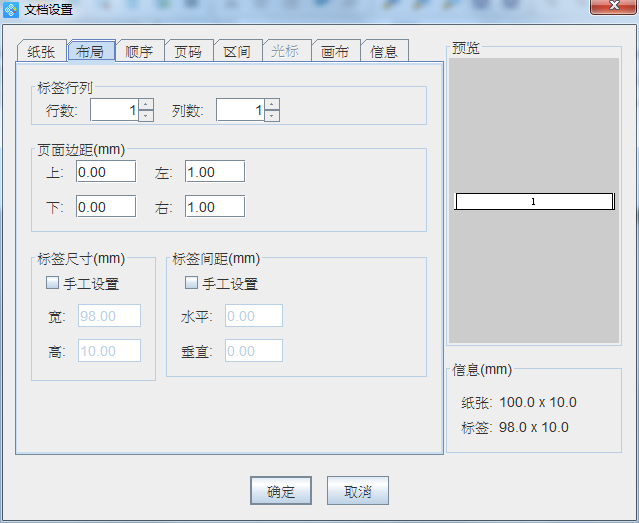Click the 上 margin input field
This screenshot has width=639, height=523.
[x=106, y=172]
